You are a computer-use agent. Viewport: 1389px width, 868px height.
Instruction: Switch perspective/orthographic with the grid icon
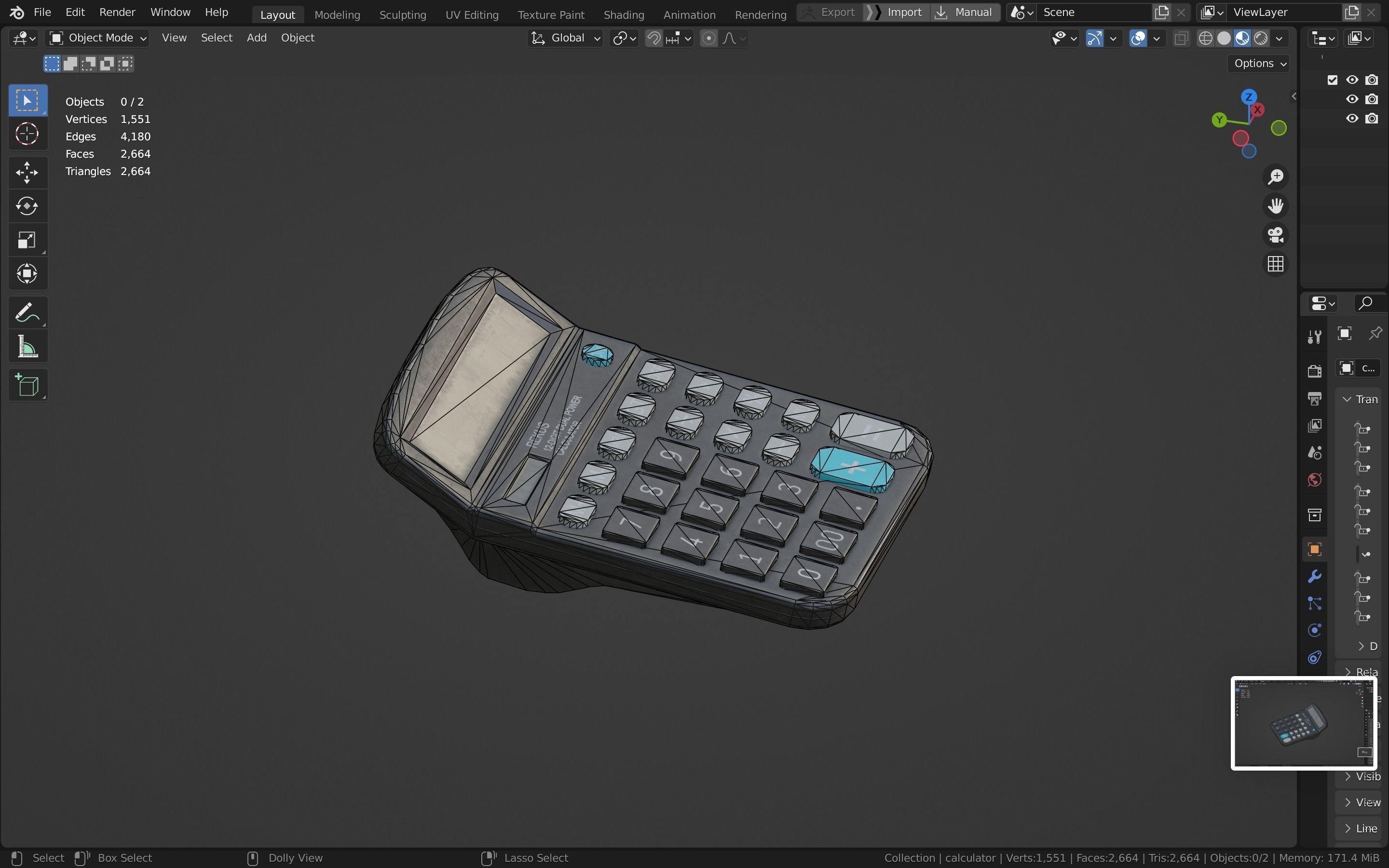click(x=1275, y=264)
